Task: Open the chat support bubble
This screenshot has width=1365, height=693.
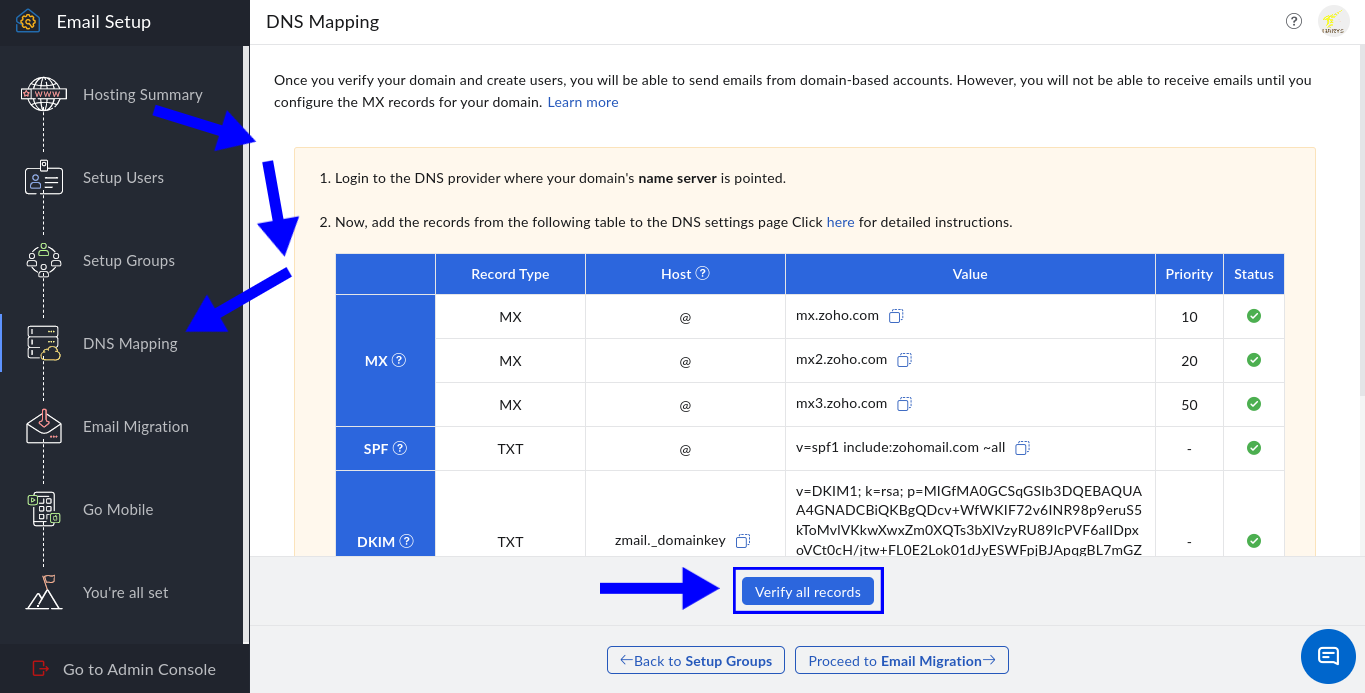Action: point(1328,656)
